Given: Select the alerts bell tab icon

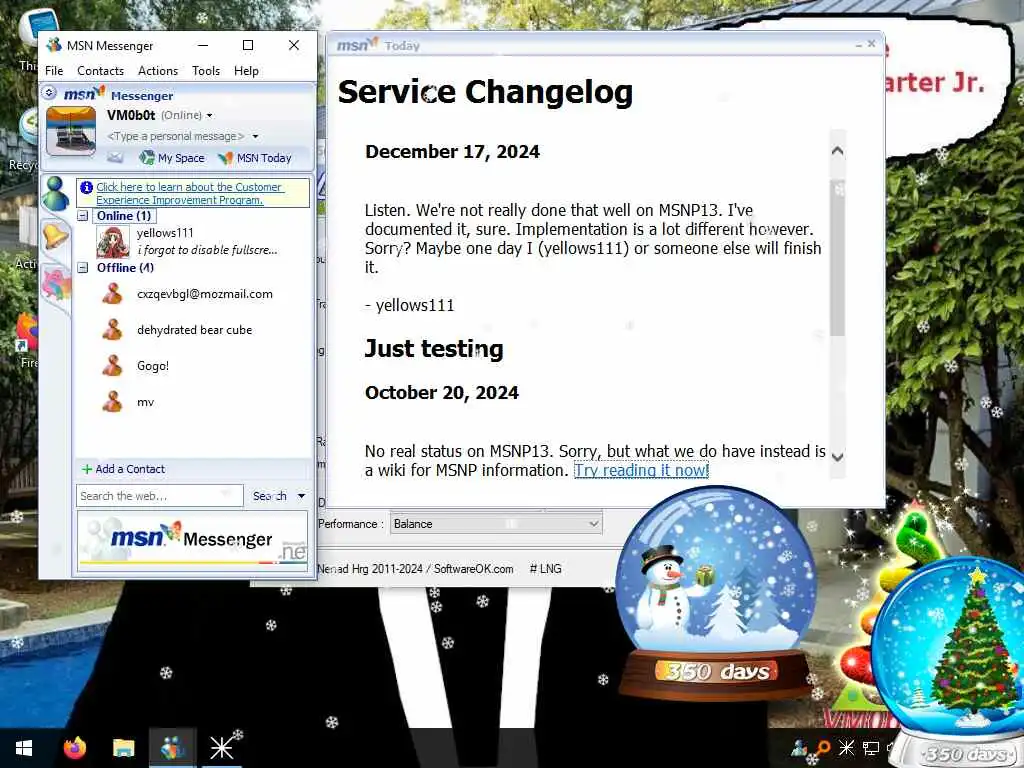Looking at the screenshot, I should [55, 236].
